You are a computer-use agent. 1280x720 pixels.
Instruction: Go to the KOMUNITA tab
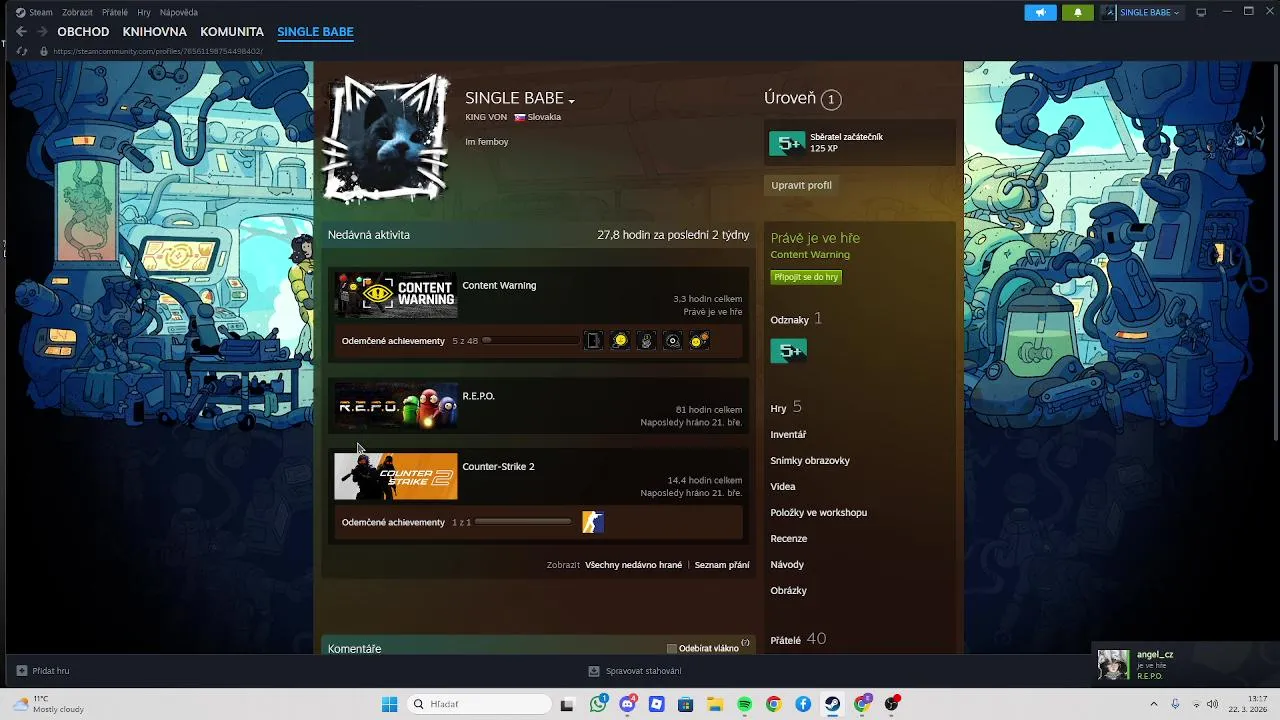[x=232, y=32]
